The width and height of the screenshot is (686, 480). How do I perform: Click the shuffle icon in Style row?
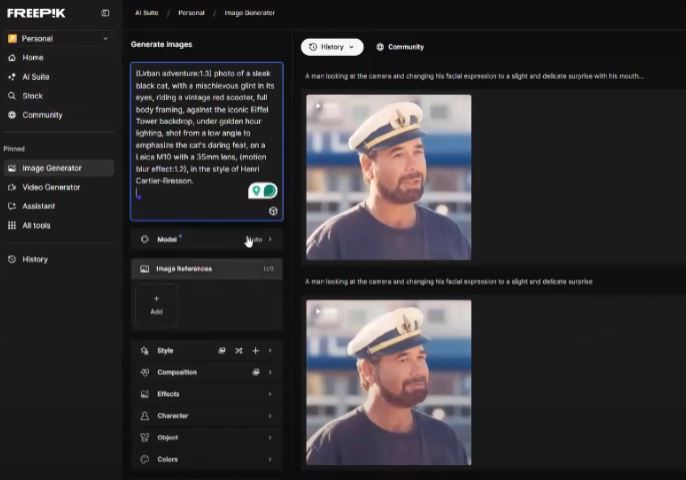coord(238,351)
